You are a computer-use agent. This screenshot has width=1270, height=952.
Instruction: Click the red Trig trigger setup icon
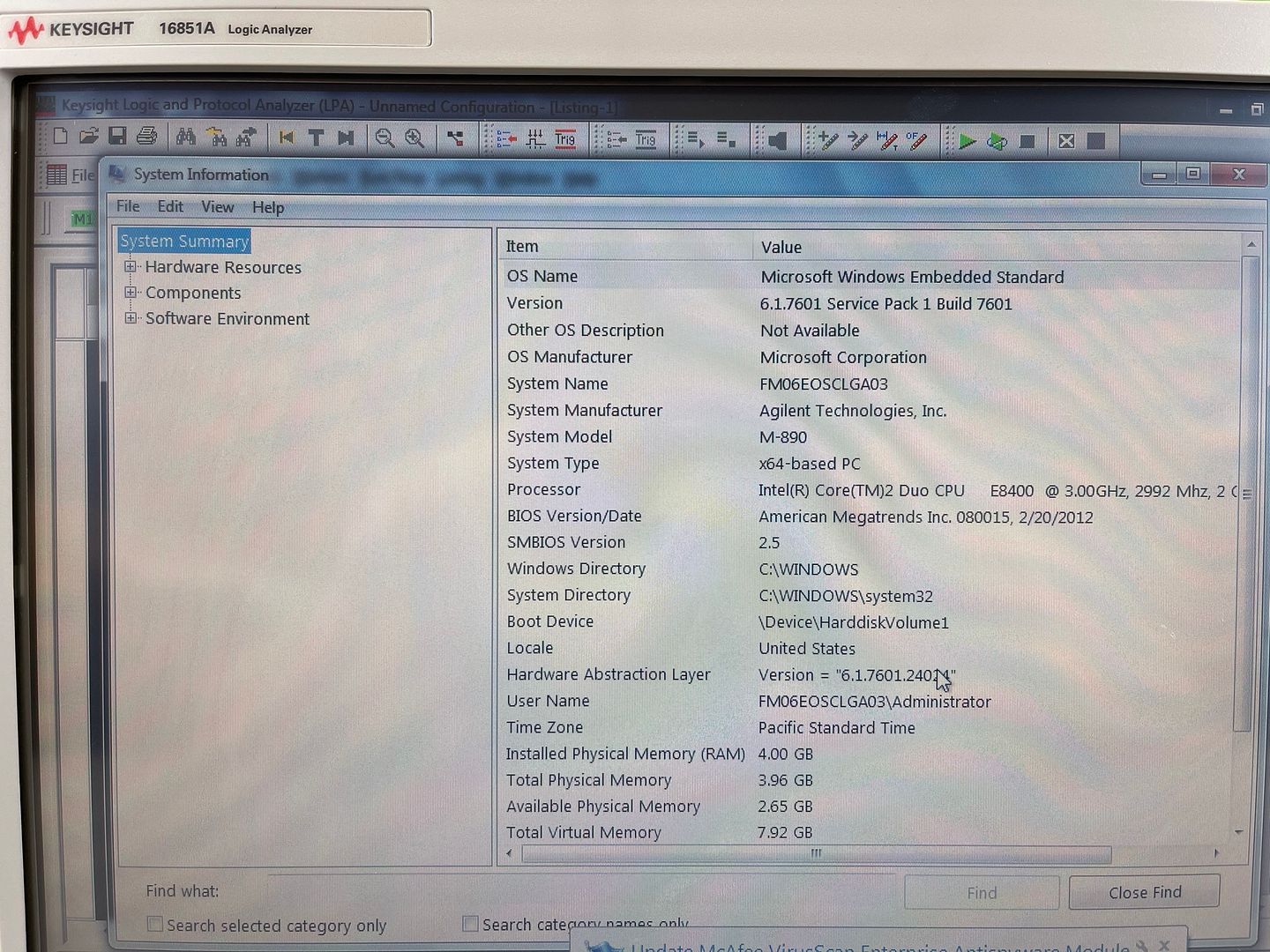pyautogui.click(x=565, y=139)
